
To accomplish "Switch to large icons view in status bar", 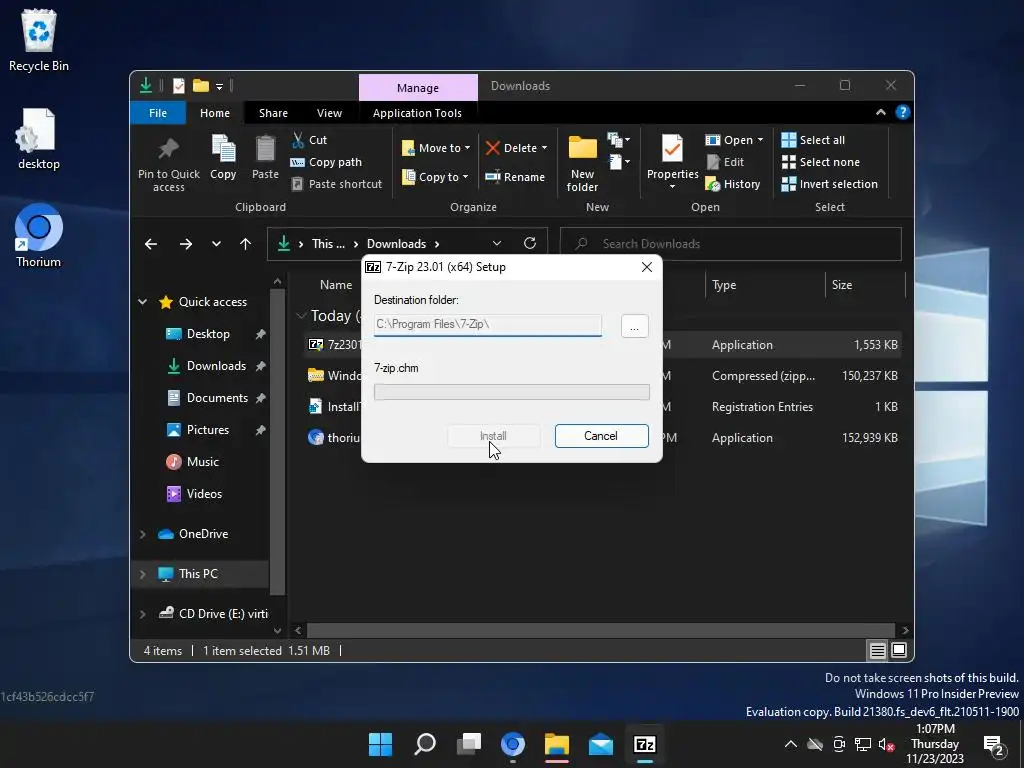I will (899, 650).
